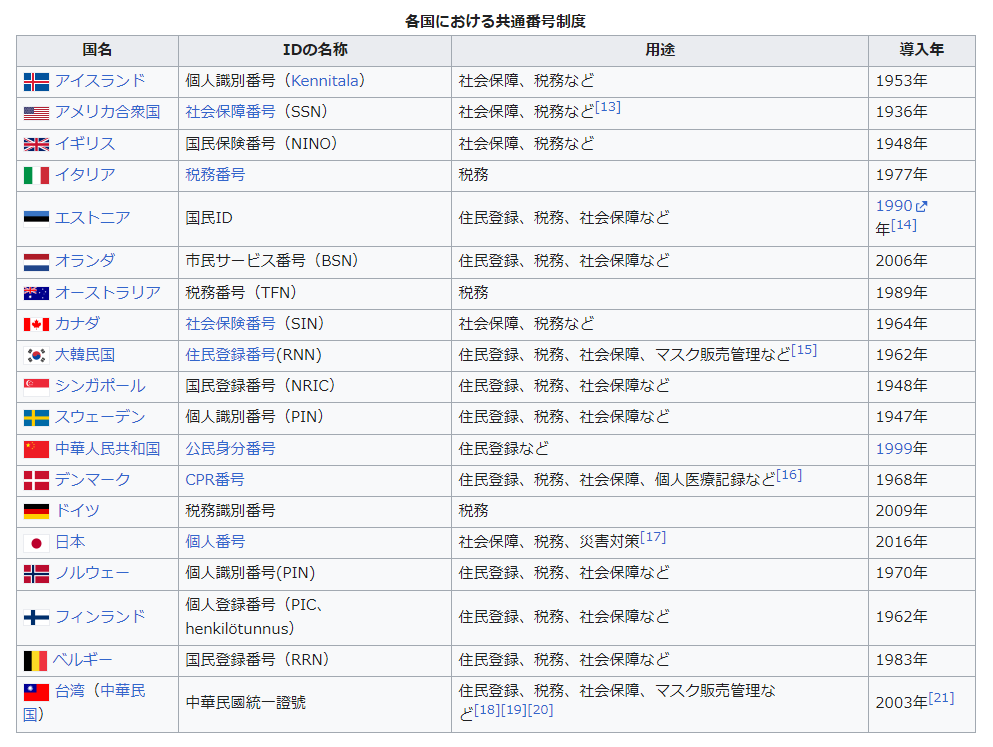Image resolution: width=993 pixels, height=747 pixels.
Task: Open the イギリス country link
Action: (85, 144)
